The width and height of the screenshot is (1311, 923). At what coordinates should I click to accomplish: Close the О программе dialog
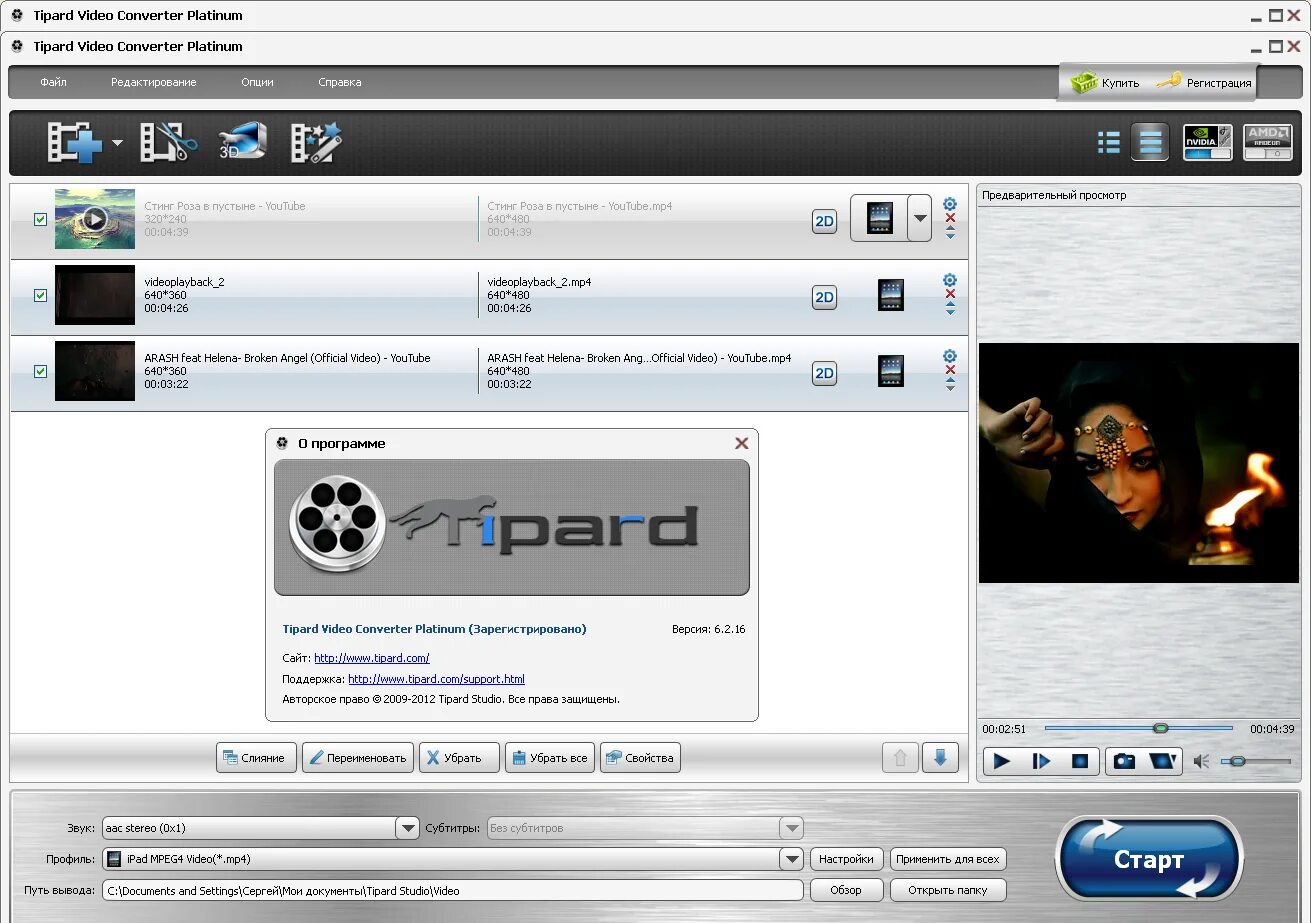point(742,443)
